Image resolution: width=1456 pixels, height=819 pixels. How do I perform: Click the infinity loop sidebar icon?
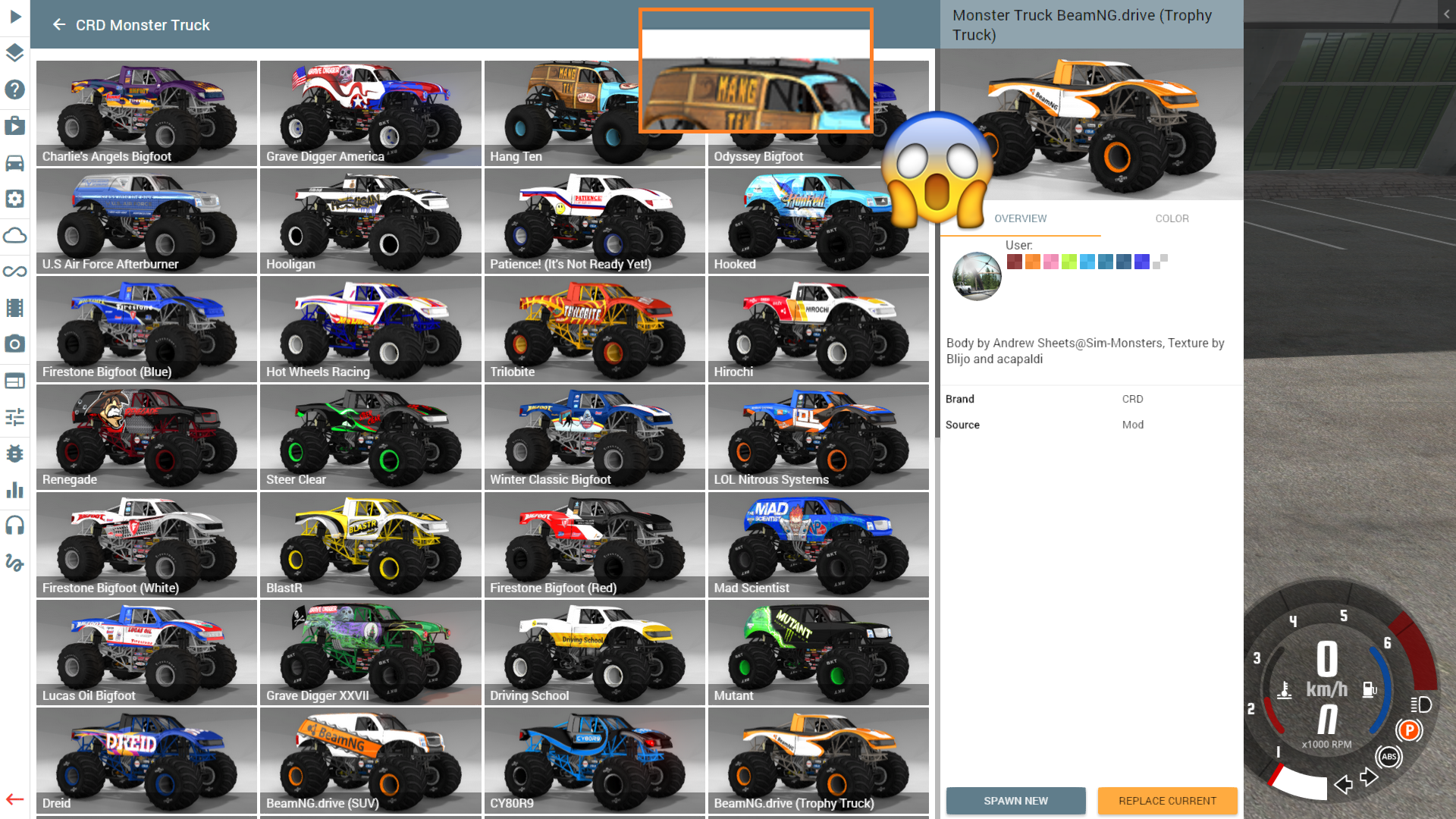pos(15,271)
